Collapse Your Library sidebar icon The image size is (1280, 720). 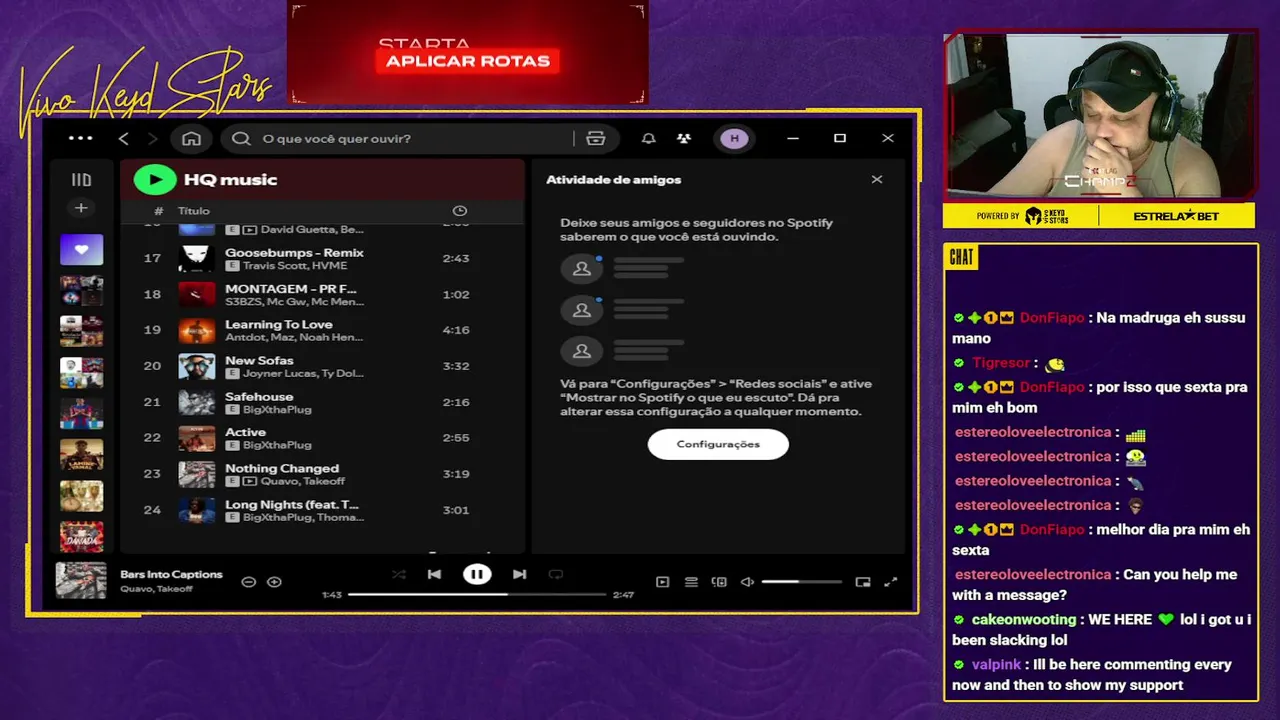pyautogui.click(x=81, y=180)
